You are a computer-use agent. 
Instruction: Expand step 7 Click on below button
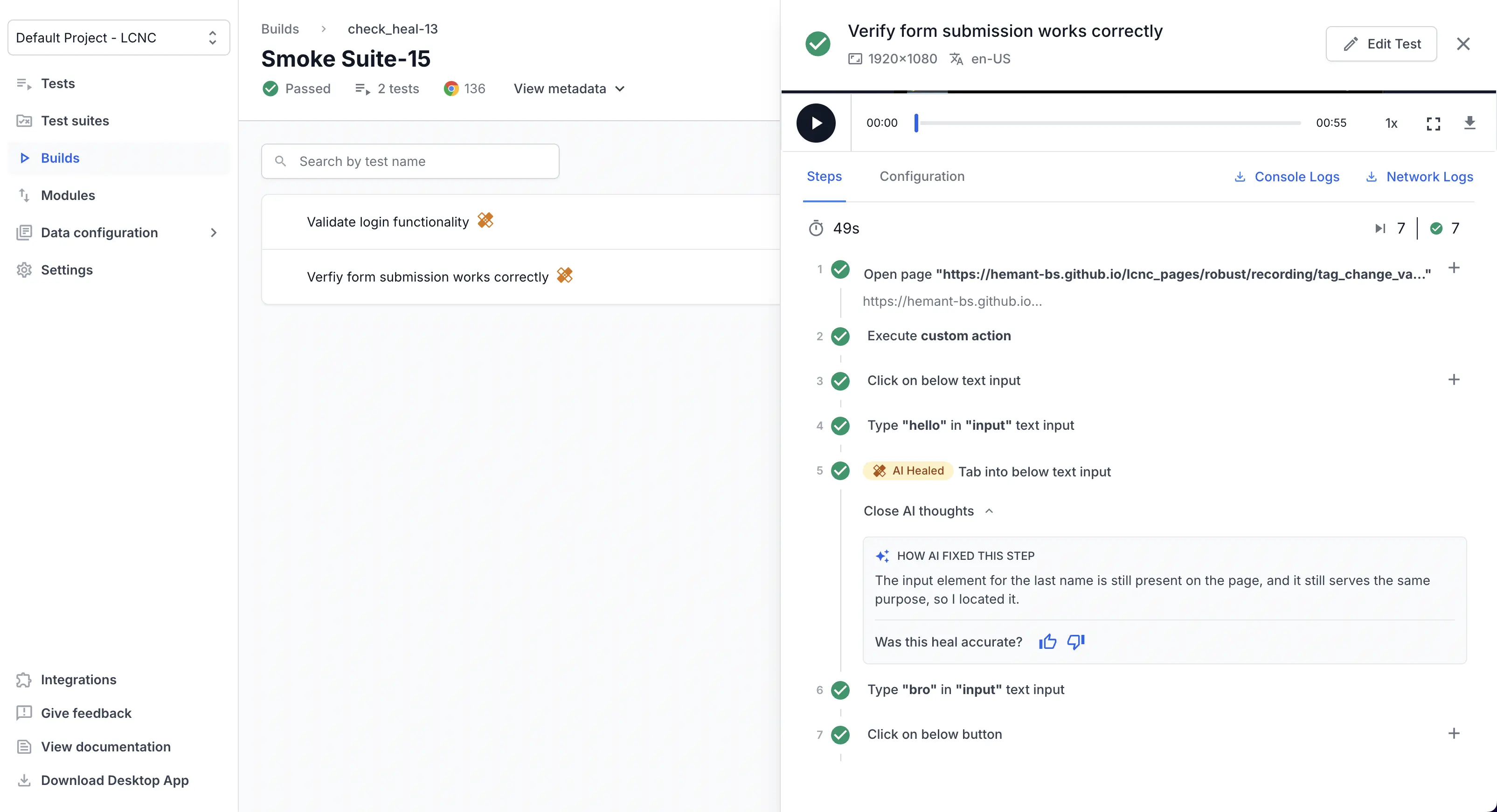(x=1454, y=734)
